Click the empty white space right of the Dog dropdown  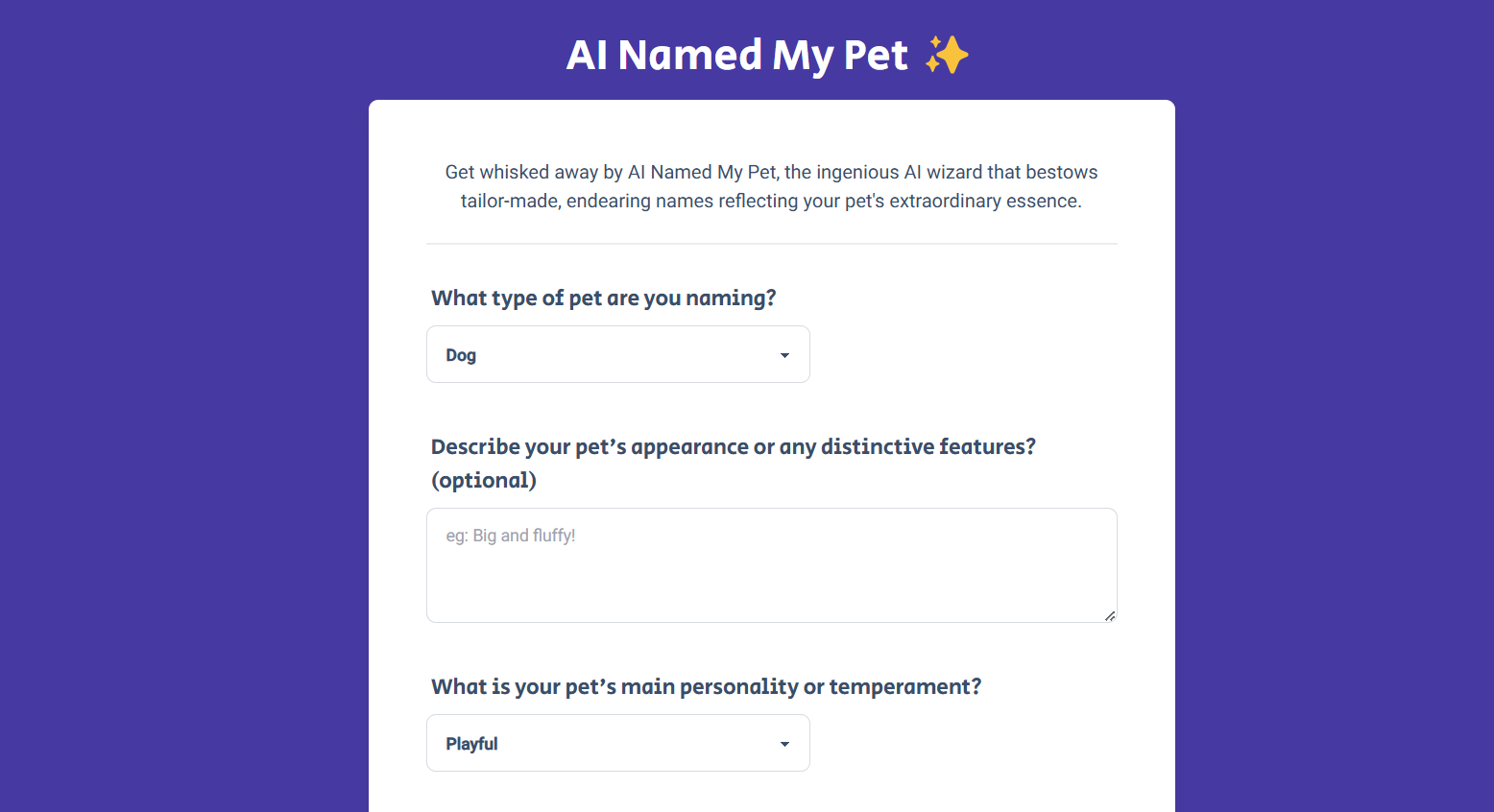(x=960, y=355)
